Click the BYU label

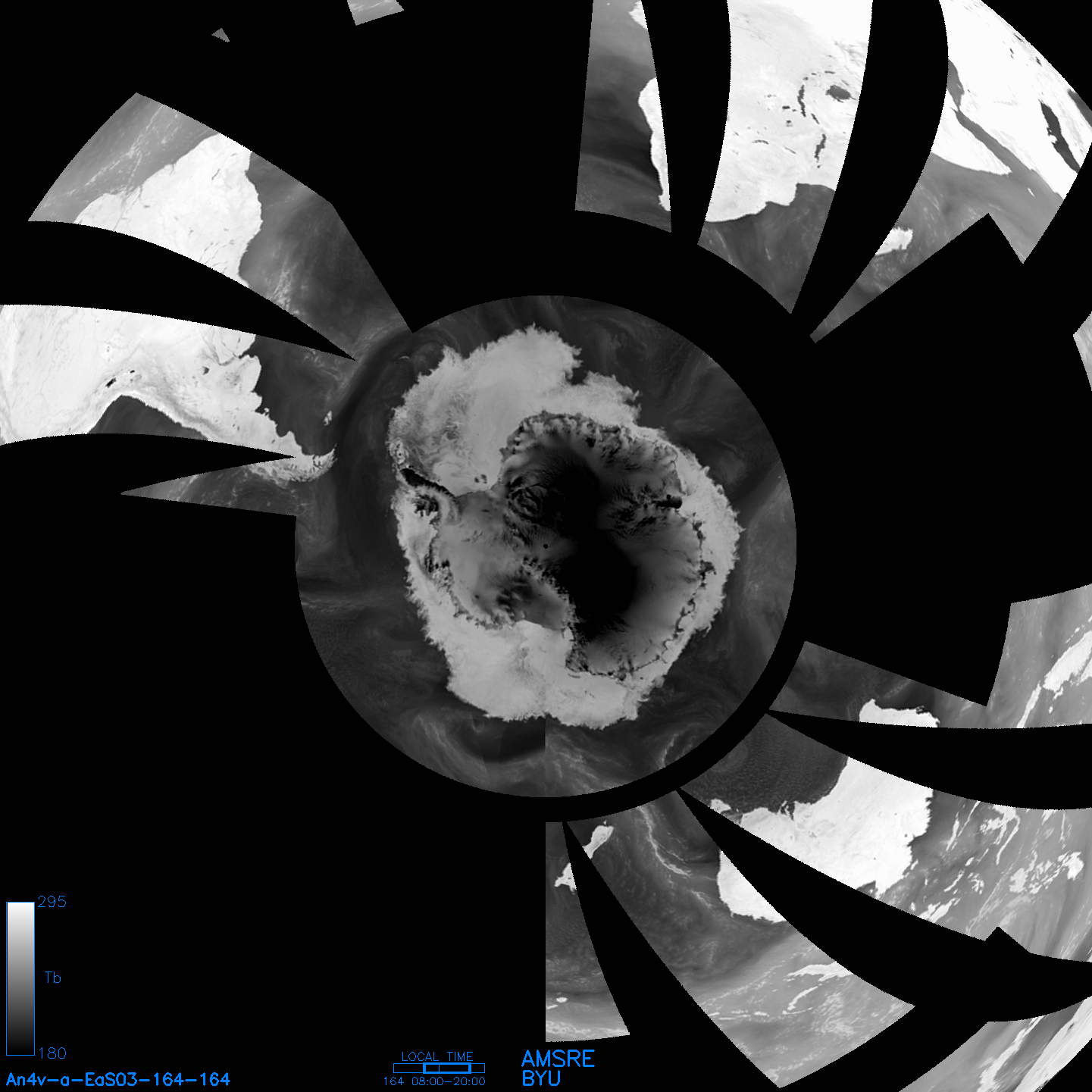541,1078
